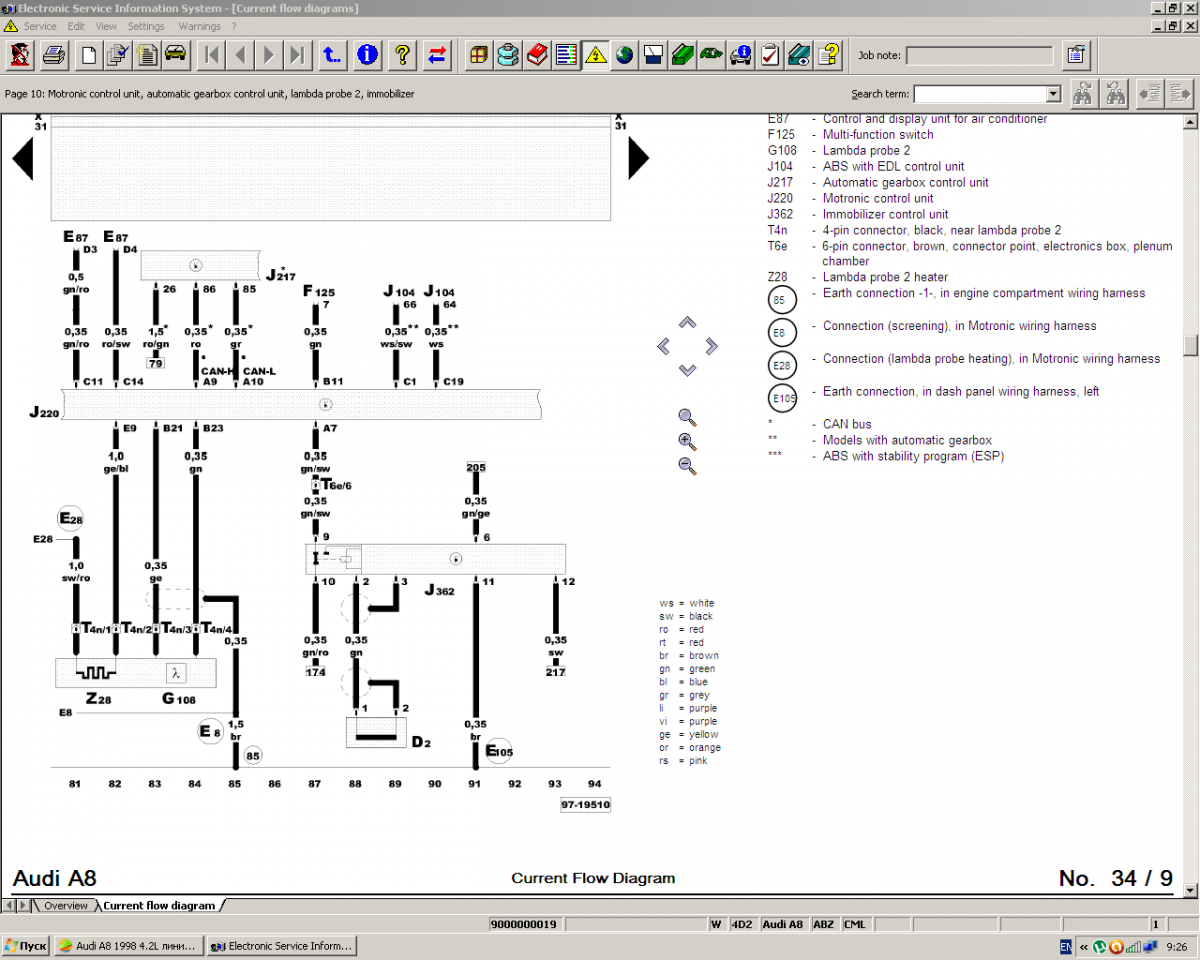The height and width of the screenshot is (960, 1200).
Task: Jump to the last page
Action: tap(297, 54)
